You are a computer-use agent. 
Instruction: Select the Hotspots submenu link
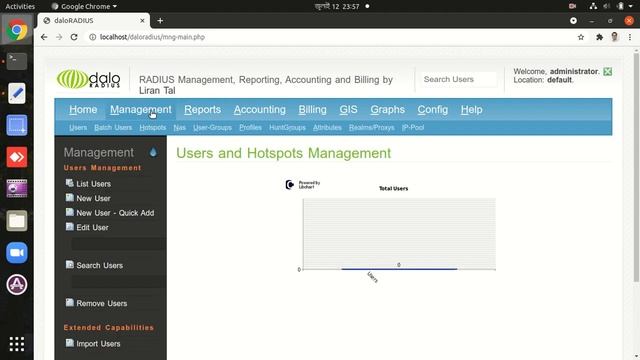pos(153,127)
